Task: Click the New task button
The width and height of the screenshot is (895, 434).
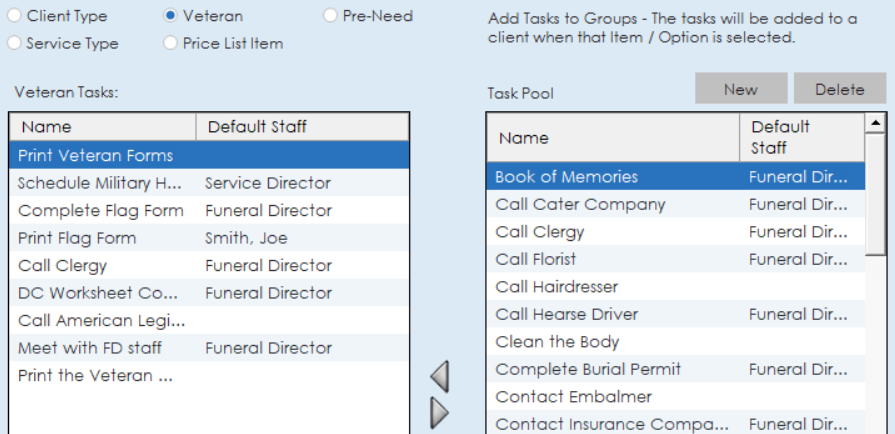Action: 741,89
